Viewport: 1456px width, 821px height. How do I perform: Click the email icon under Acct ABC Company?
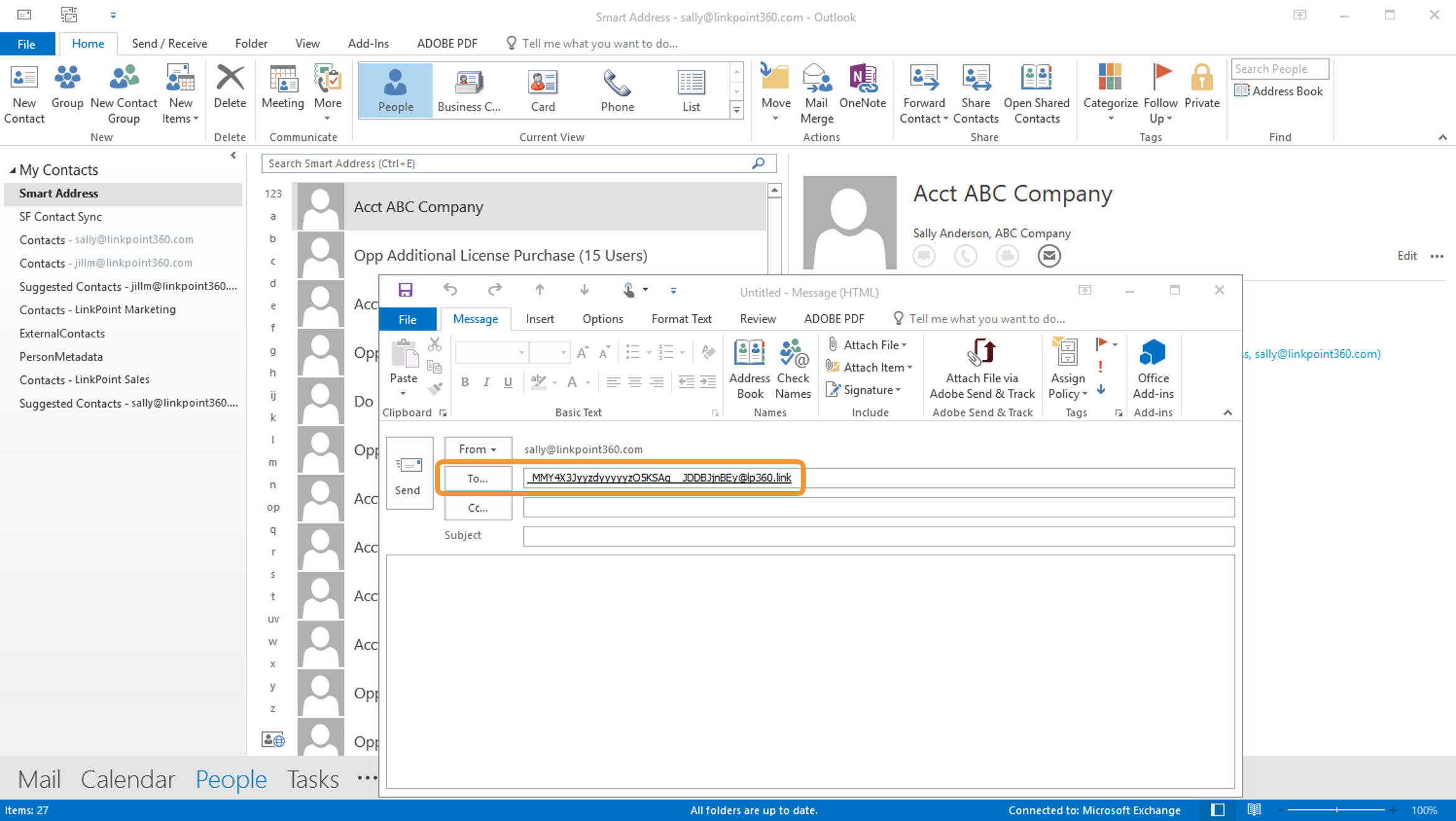1049,256
